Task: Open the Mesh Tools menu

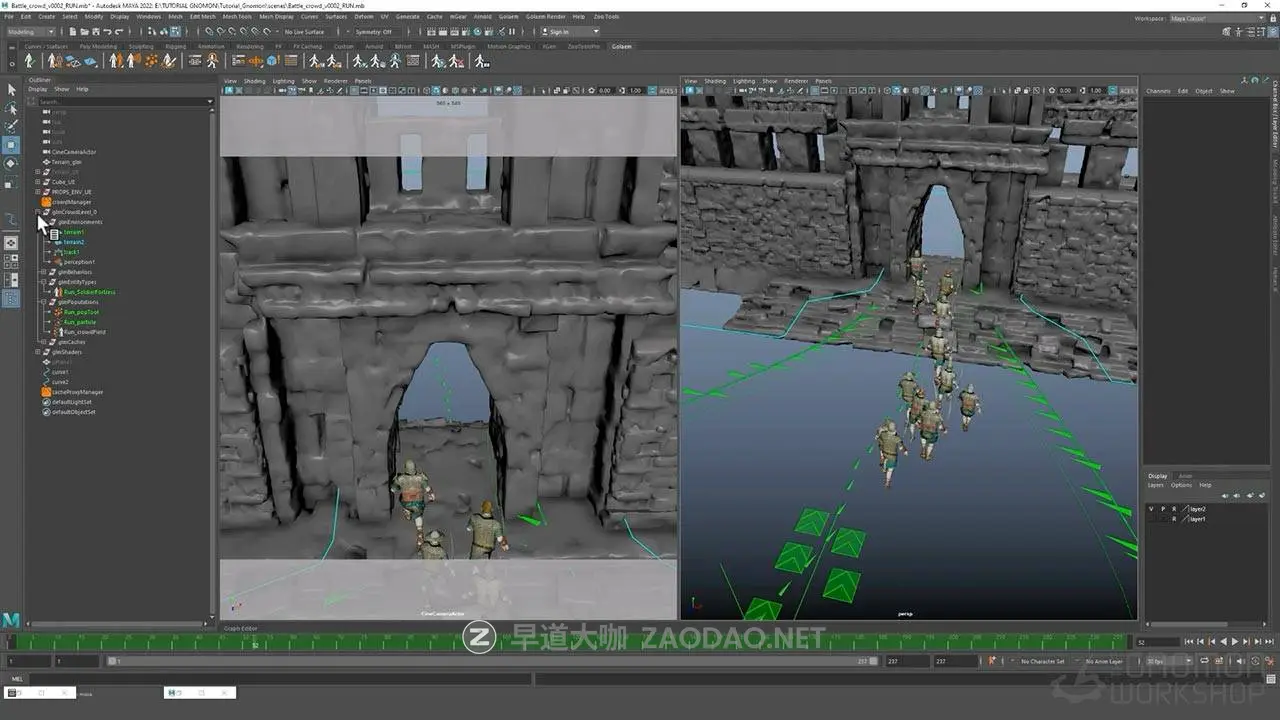Action: click(237, 17)
